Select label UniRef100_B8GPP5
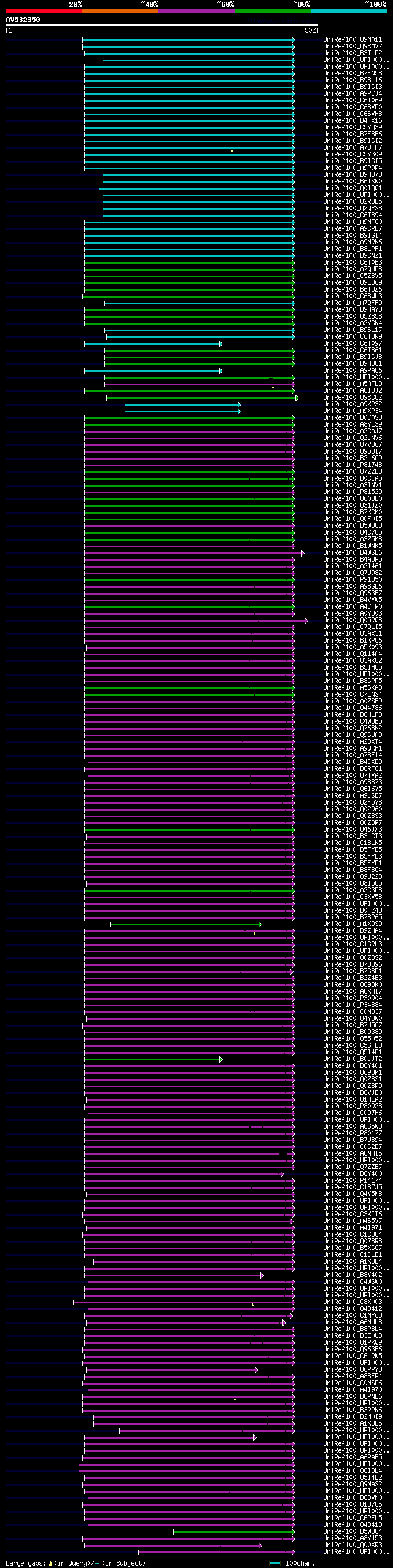393x1568 pixels. (352, 681)
